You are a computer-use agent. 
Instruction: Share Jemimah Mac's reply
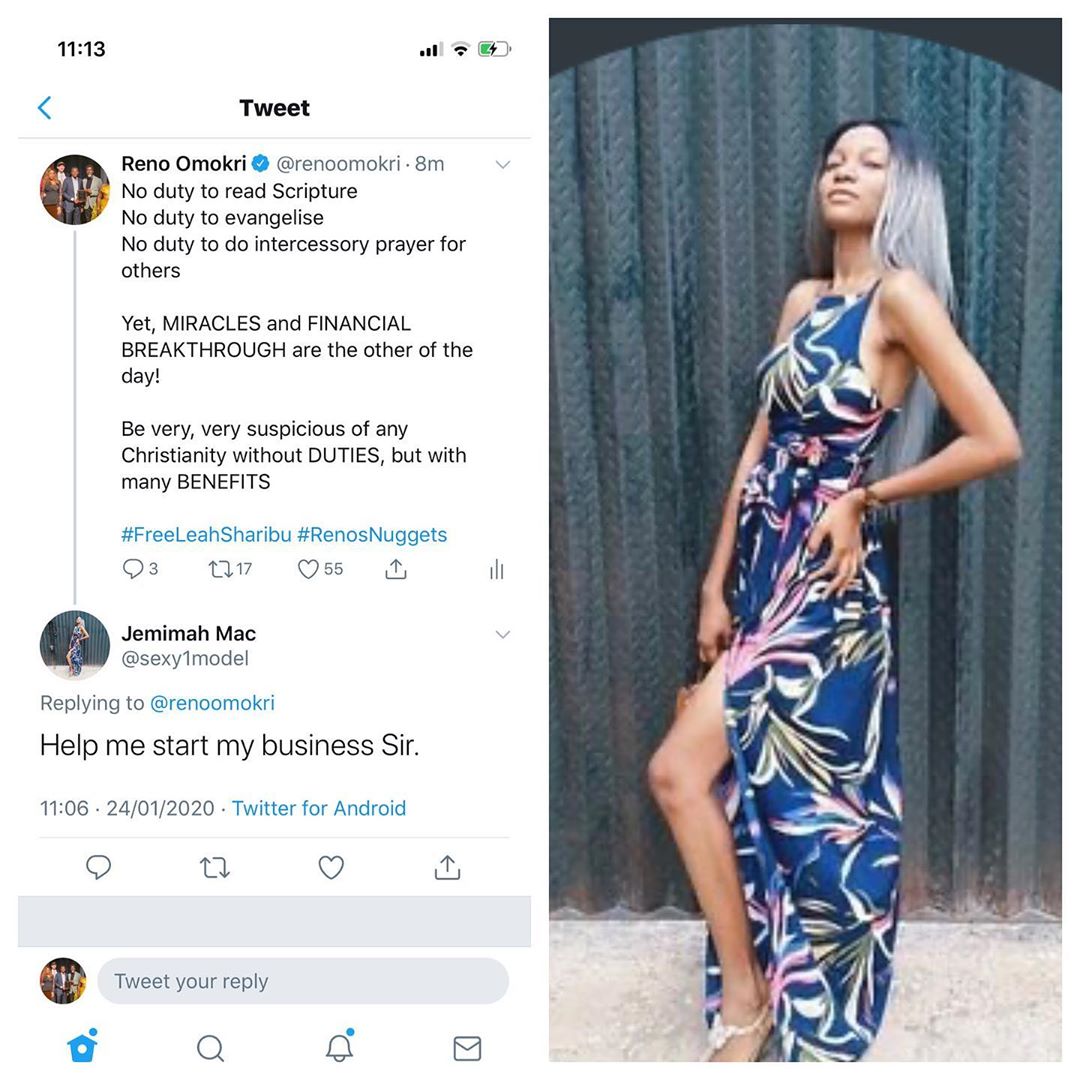pos(448,867)
